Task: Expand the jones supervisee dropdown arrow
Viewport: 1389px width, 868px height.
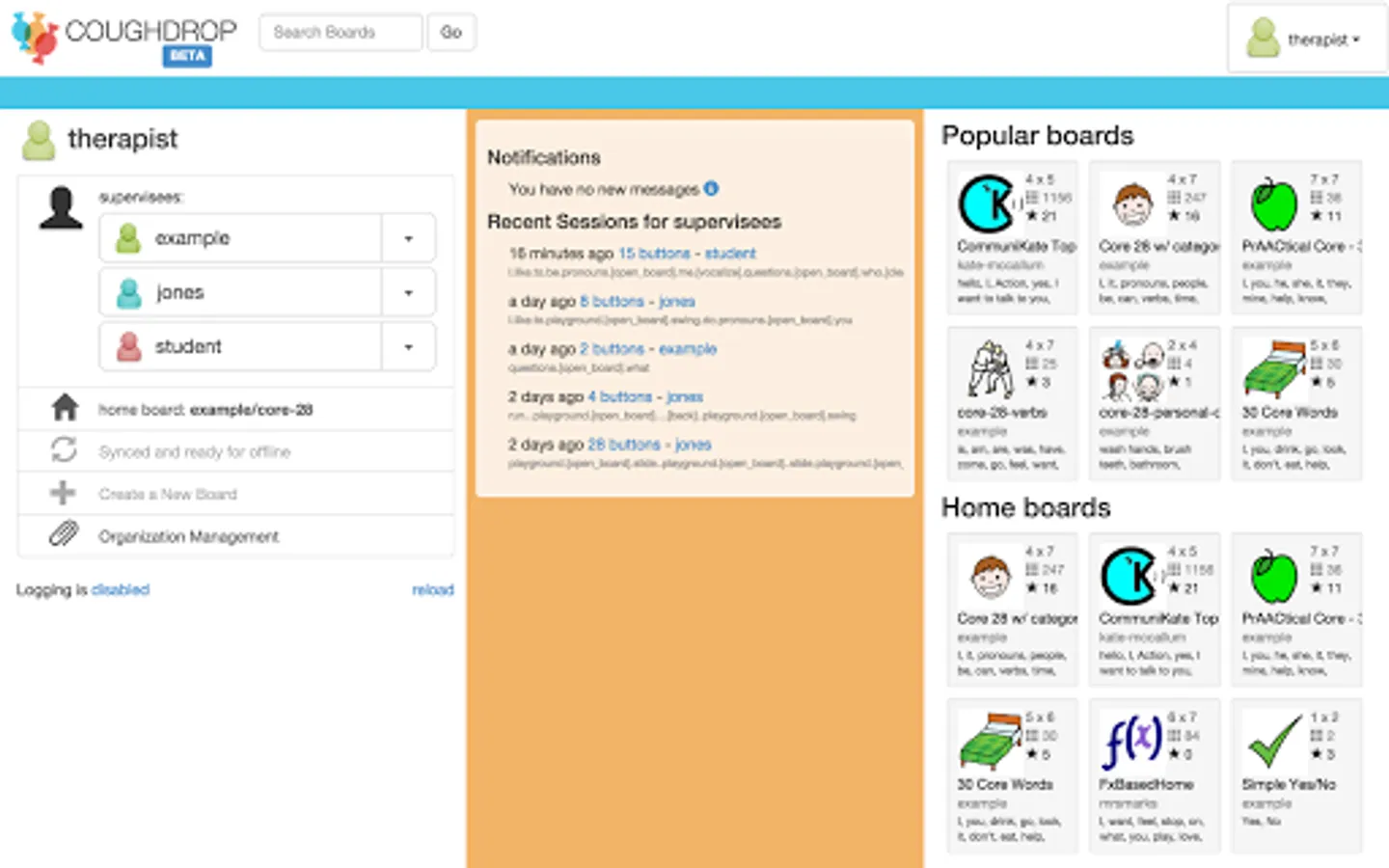Action: click(408, 292)
